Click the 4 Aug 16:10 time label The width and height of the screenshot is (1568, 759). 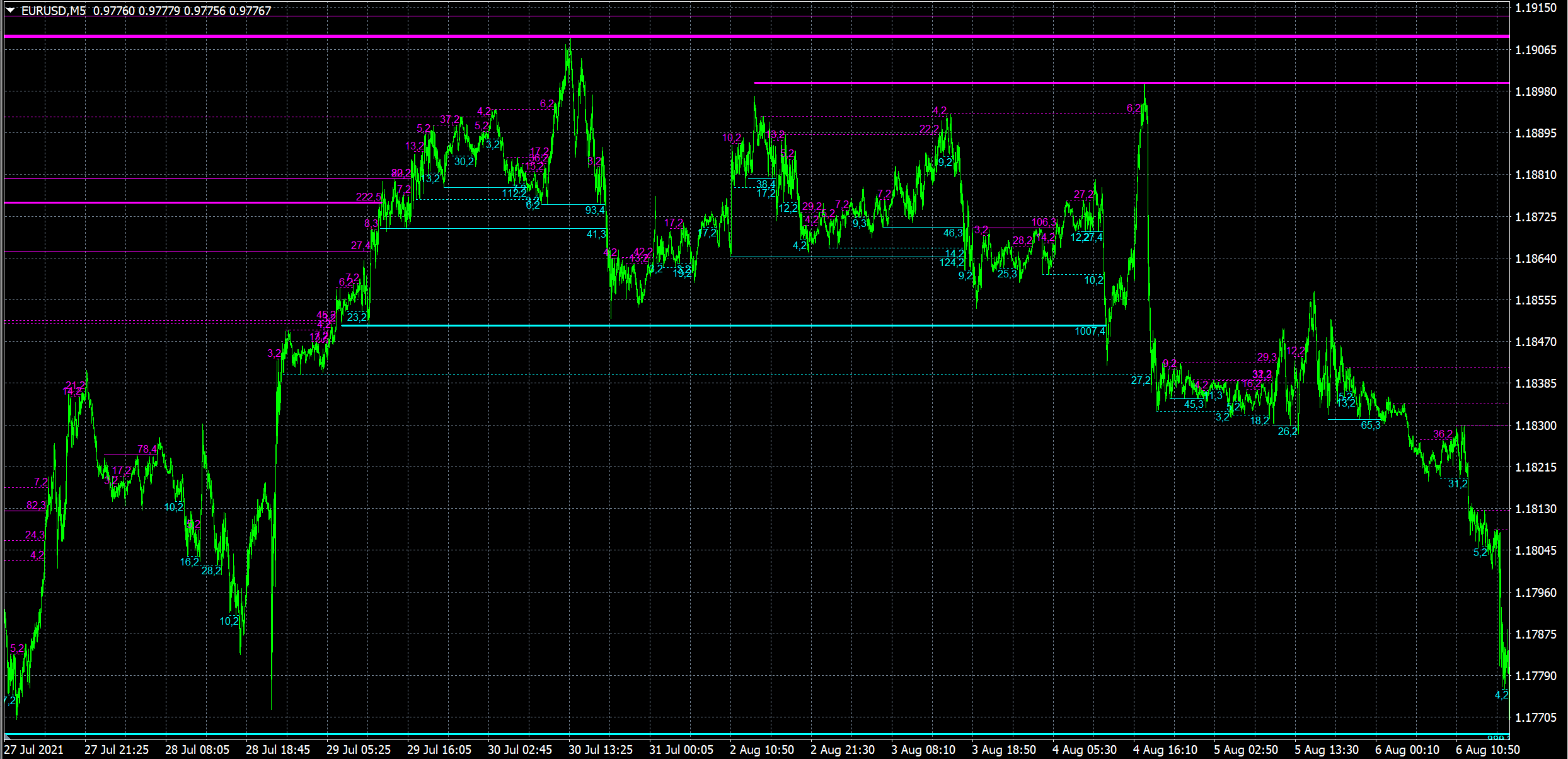coord(1165,750)
